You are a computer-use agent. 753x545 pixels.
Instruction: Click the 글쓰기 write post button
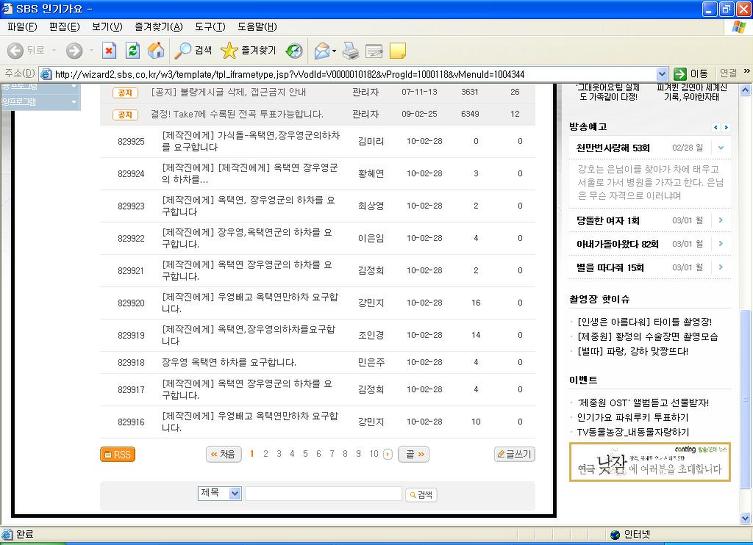[514, 454]
